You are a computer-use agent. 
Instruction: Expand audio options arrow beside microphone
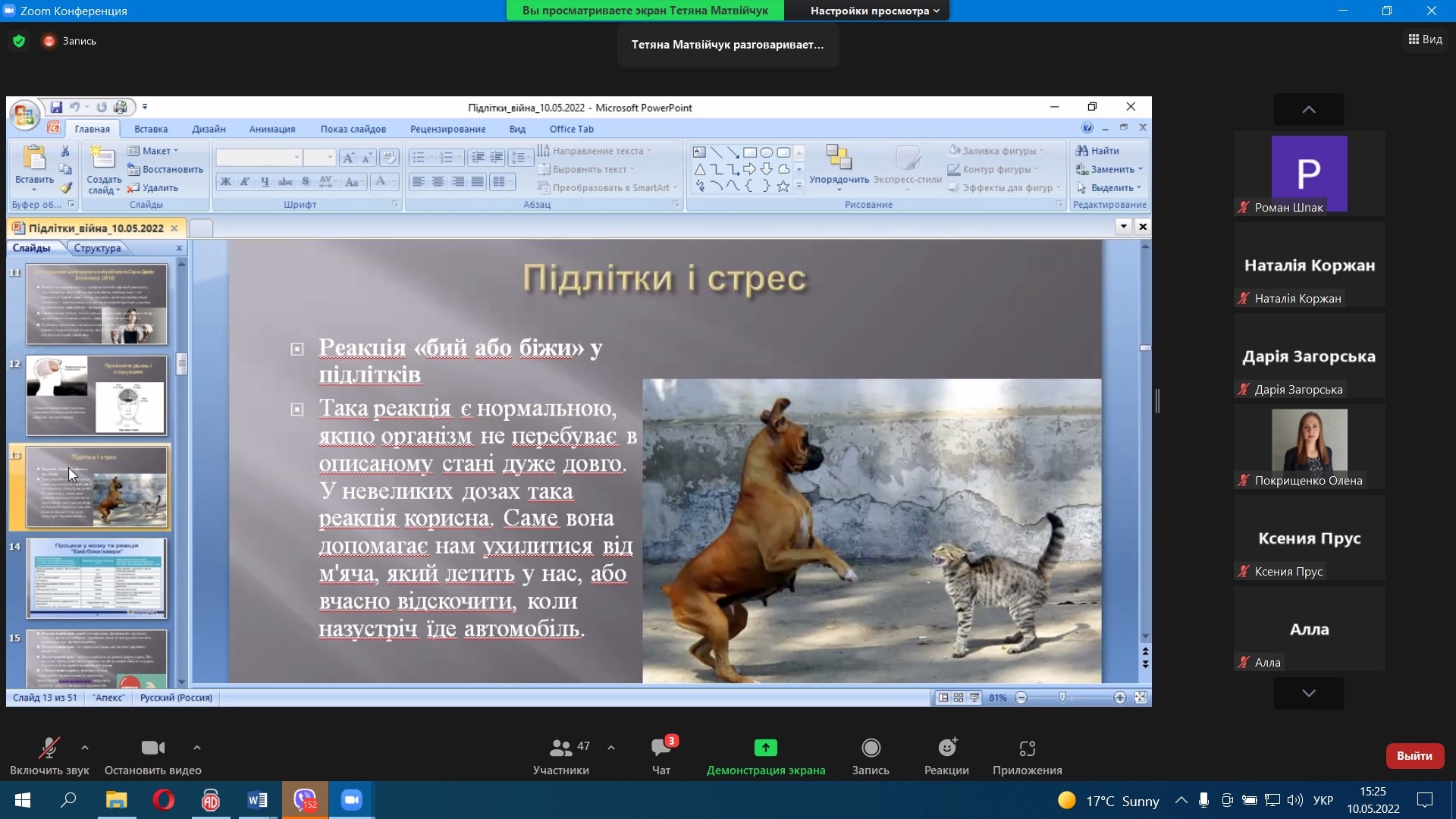[x=85, y=748]
